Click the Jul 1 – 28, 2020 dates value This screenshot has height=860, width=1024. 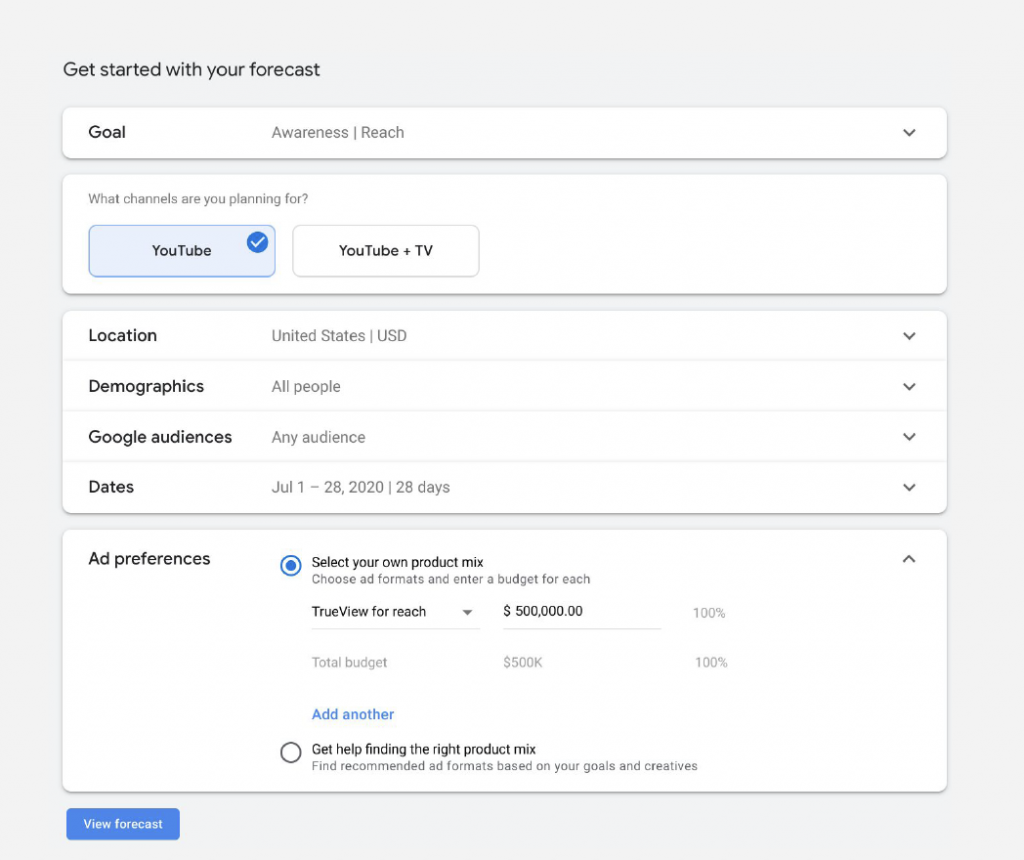(x=360, y=488)
